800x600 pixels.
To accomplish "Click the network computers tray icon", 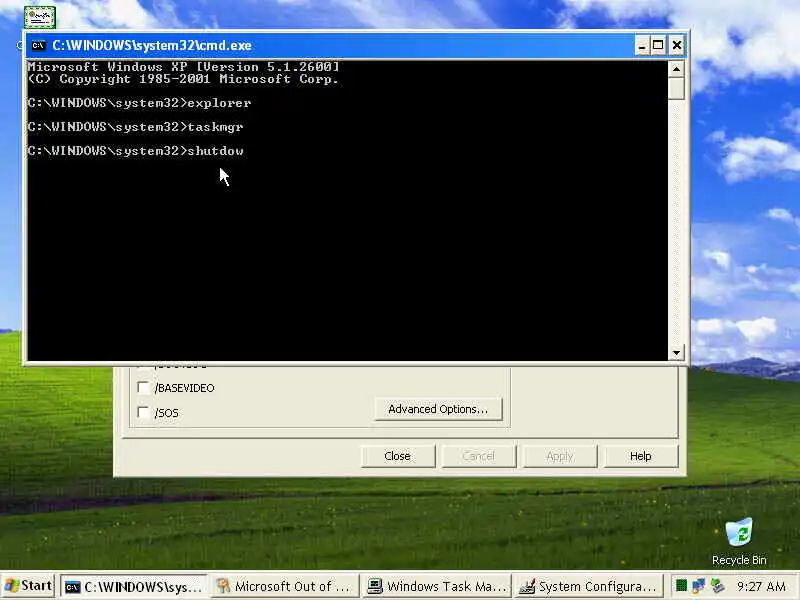I will [698, 585].
